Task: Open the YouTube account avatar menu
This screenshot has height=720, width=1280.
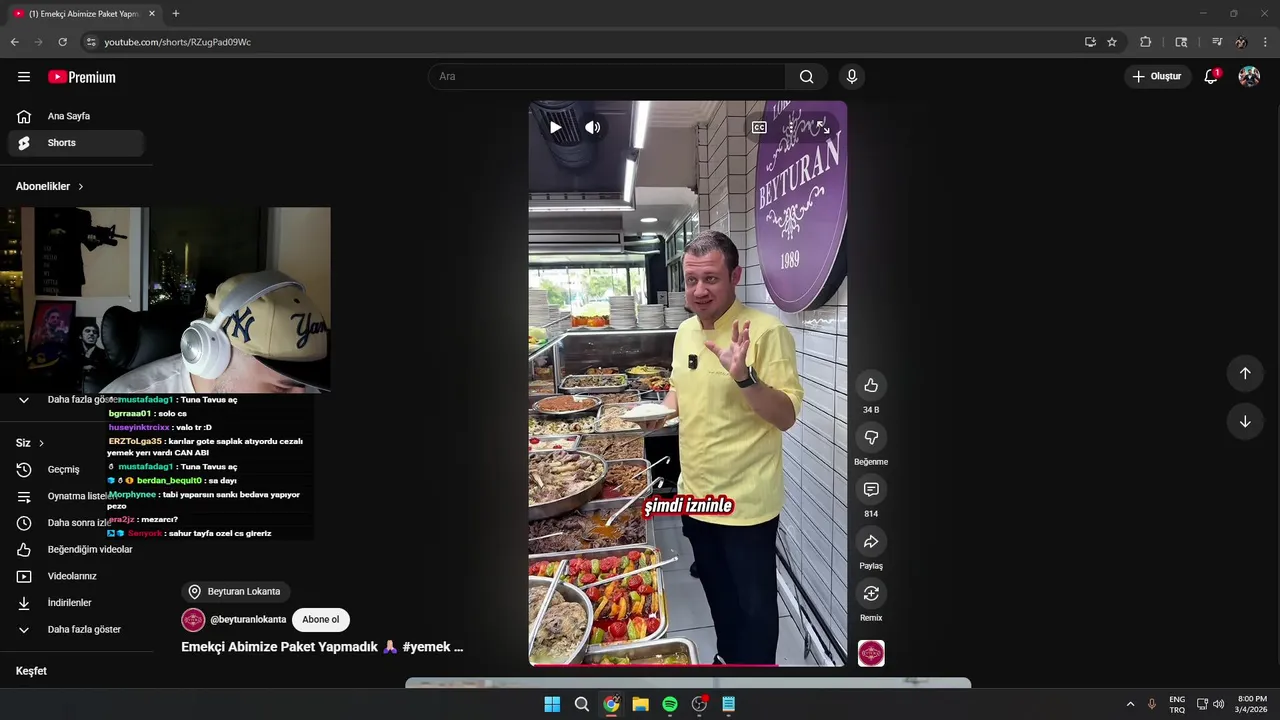Action: [1249, 77]
